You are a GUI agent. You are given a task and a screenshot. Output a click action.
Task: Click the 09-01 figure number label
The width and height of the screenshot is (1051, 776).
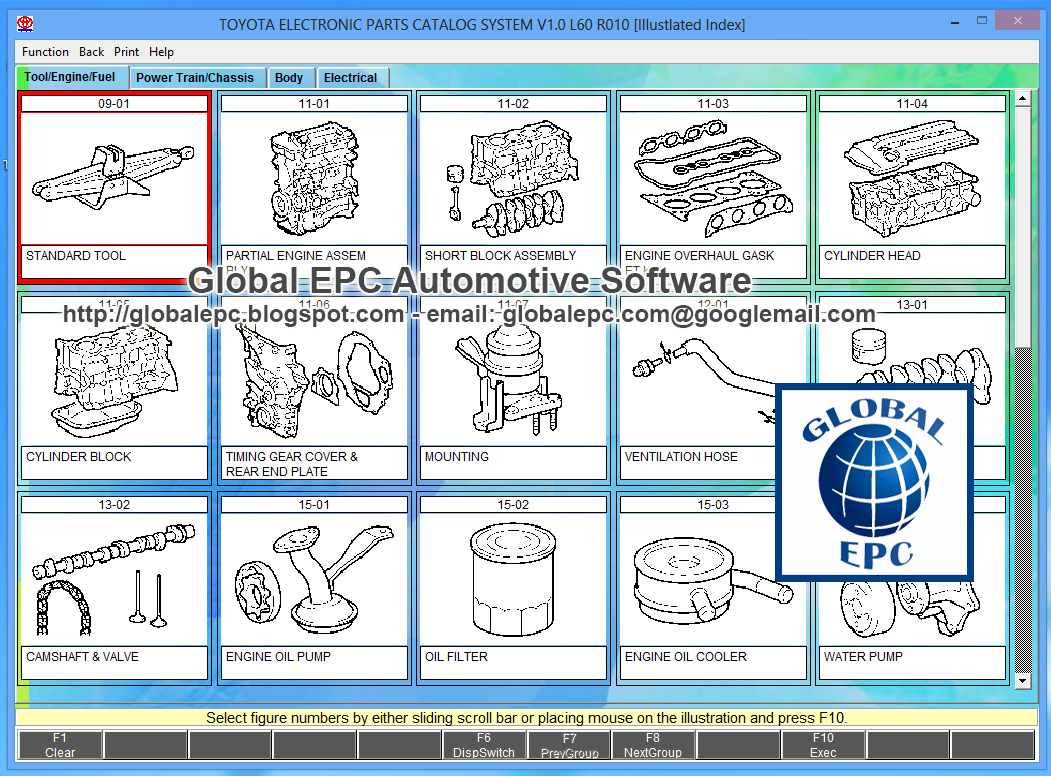114,104
